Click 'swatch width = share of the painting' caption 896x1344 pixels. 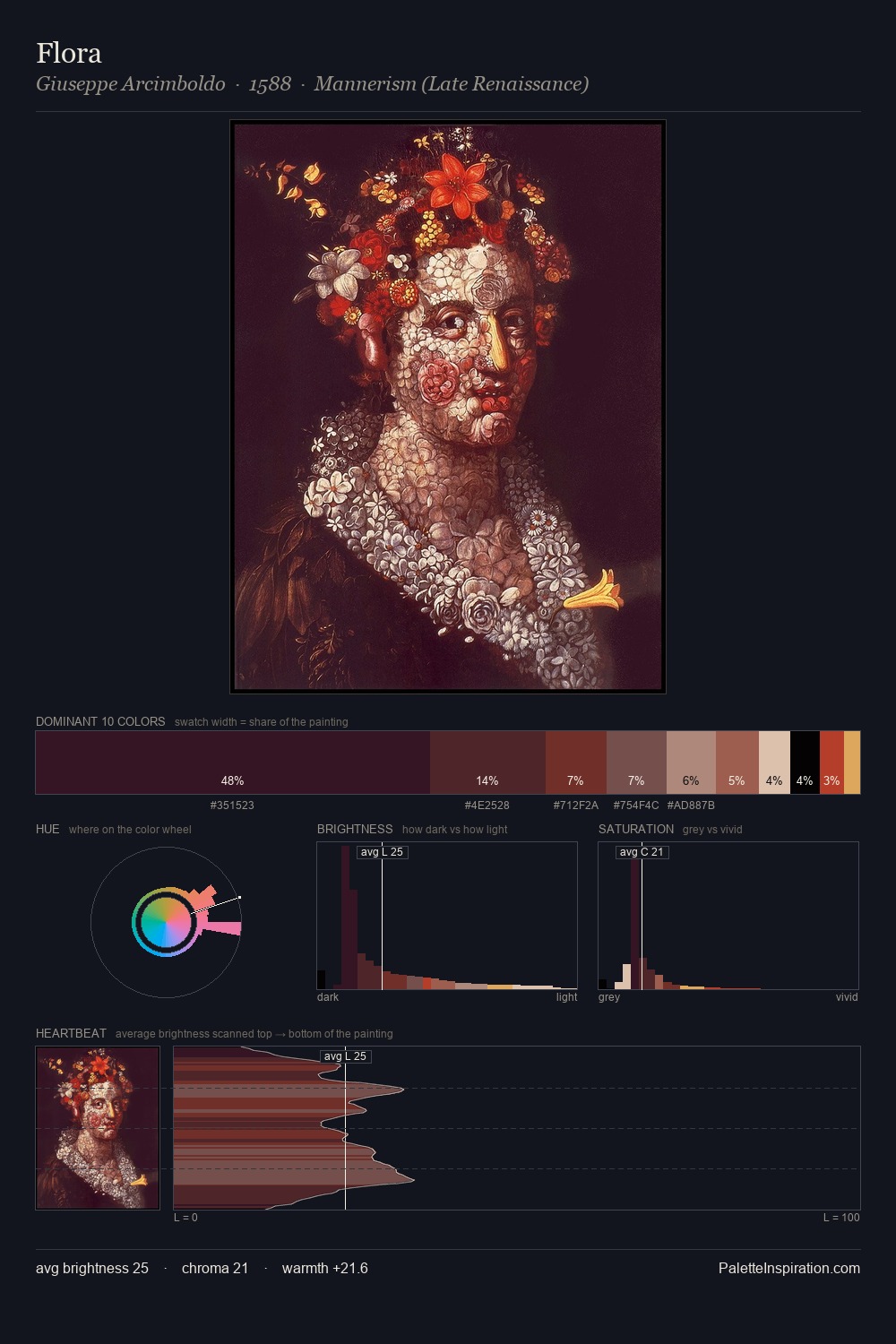[262, 722]
